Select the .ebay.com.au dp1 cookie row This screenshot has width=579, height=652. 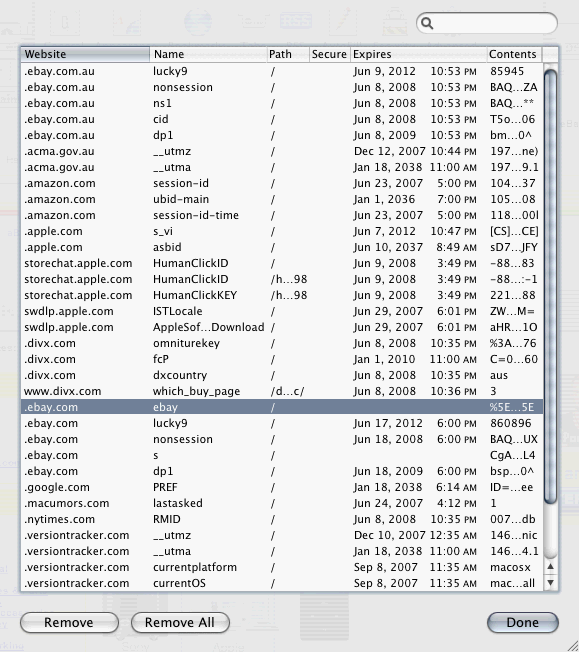[282, 135]
